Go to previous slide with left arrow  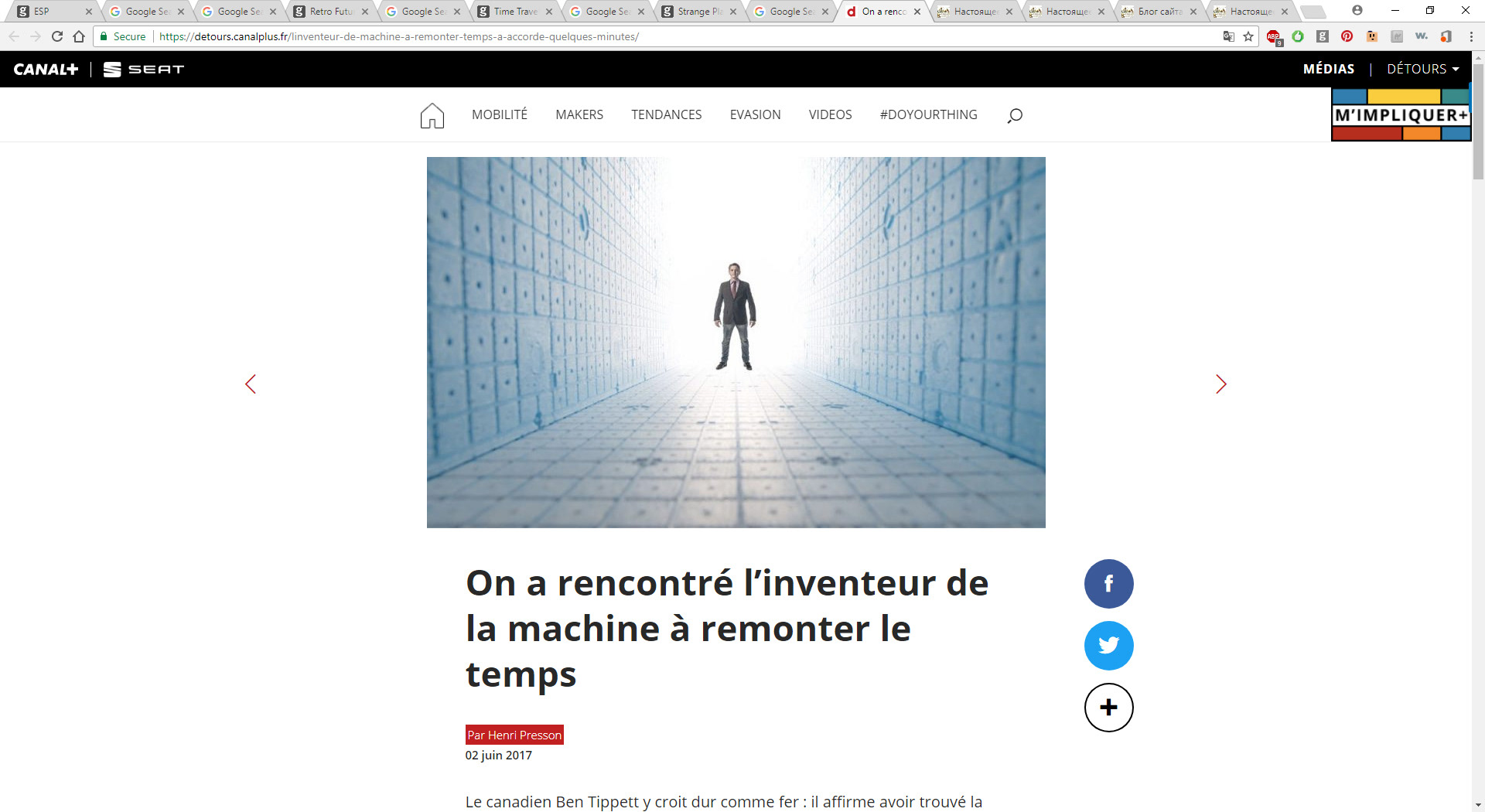pyautogui.click(x=251, y=384)
